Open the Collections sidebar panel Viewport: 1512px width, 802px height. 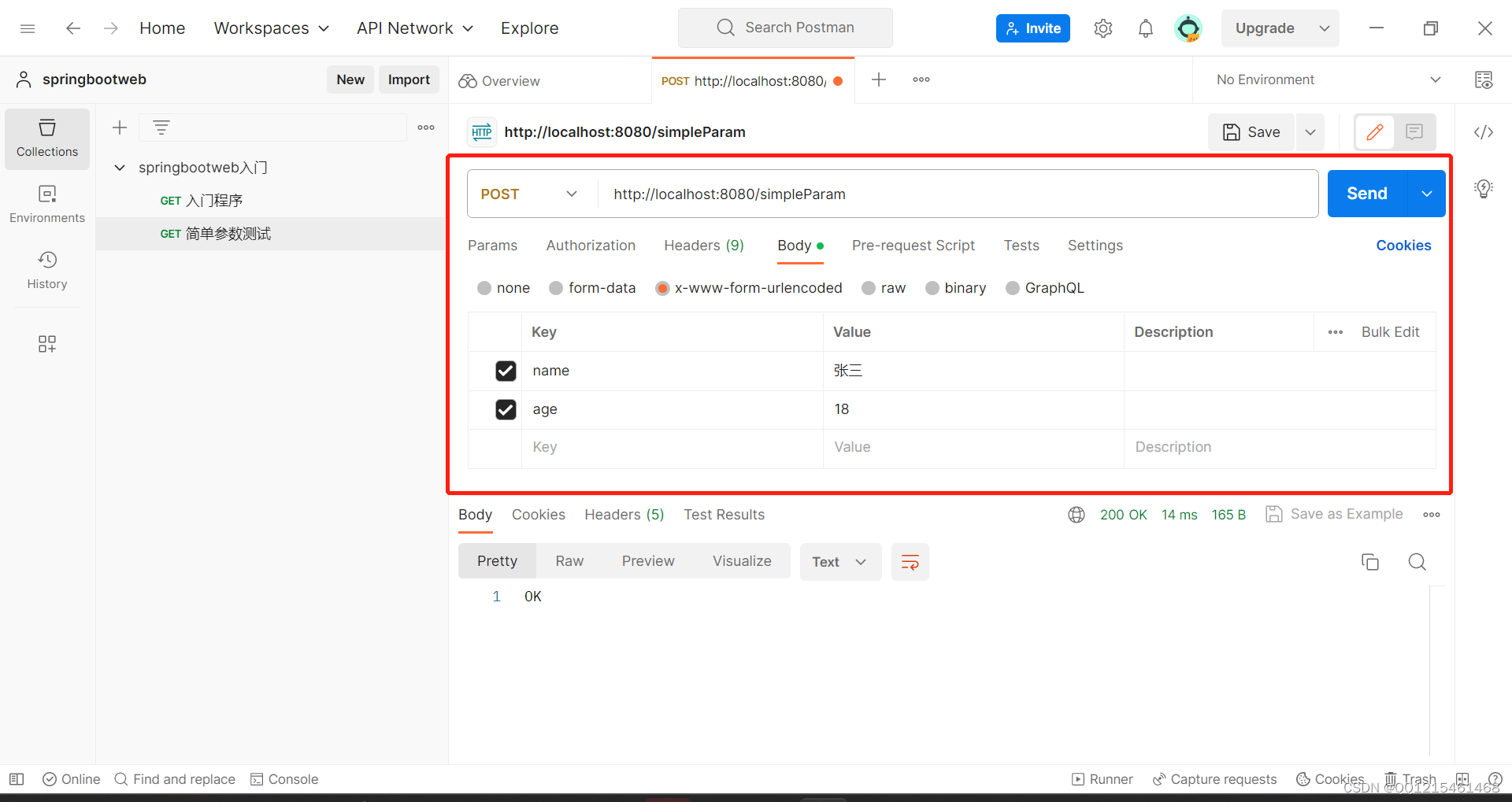47,139
